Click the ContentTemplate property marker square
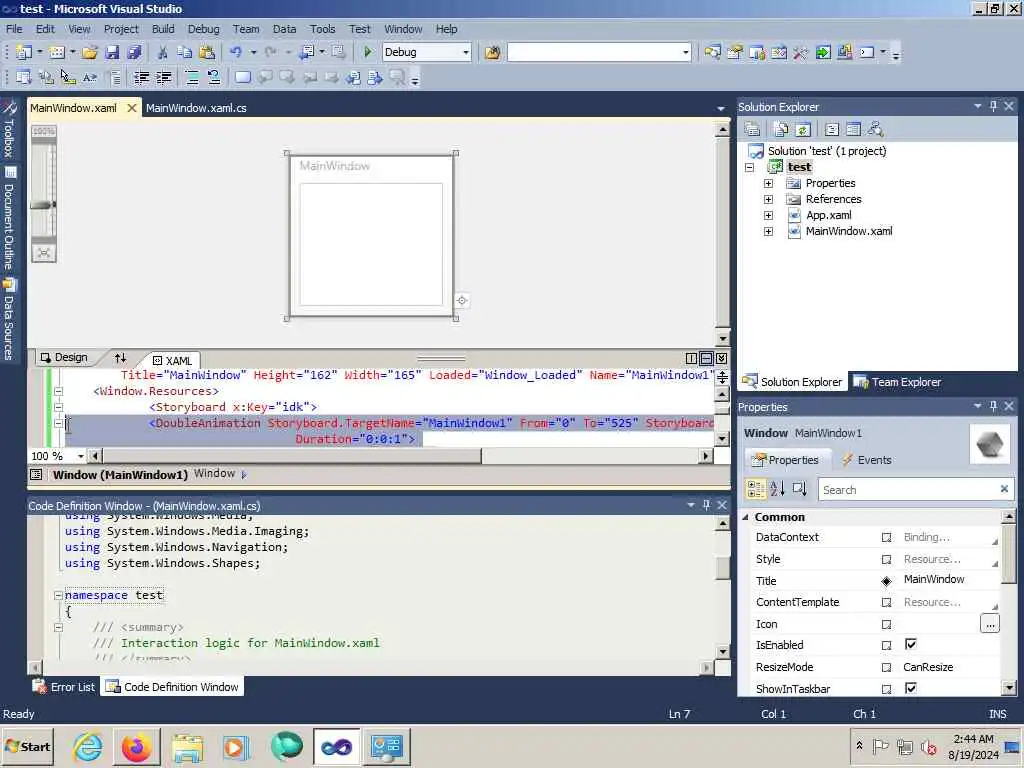Image resolution: width=1024 pixels, height=768 pixels. [886, 603]
